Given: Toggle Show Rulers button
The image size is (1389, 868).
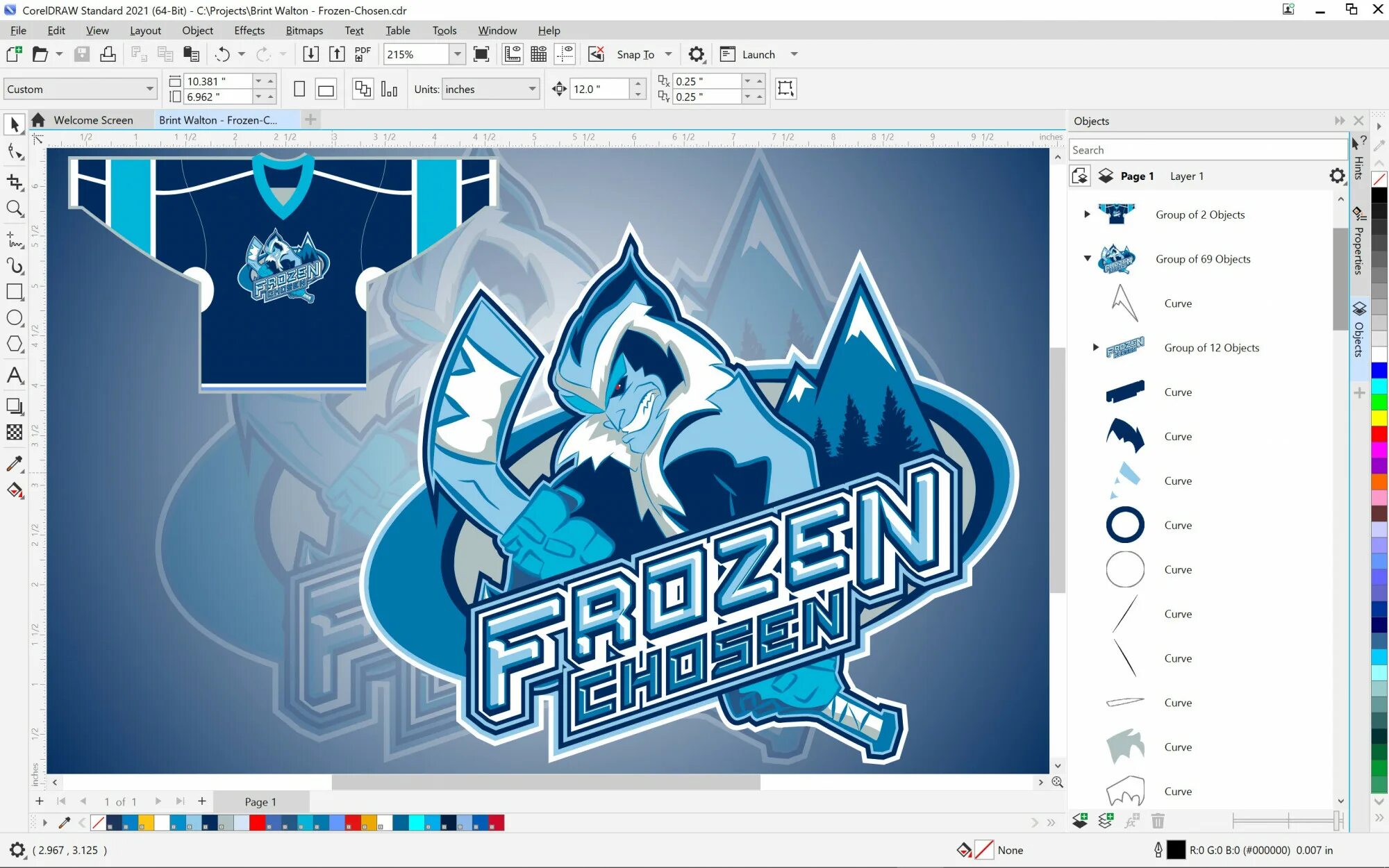Looking at the screenshot, I should click(513, 54).
